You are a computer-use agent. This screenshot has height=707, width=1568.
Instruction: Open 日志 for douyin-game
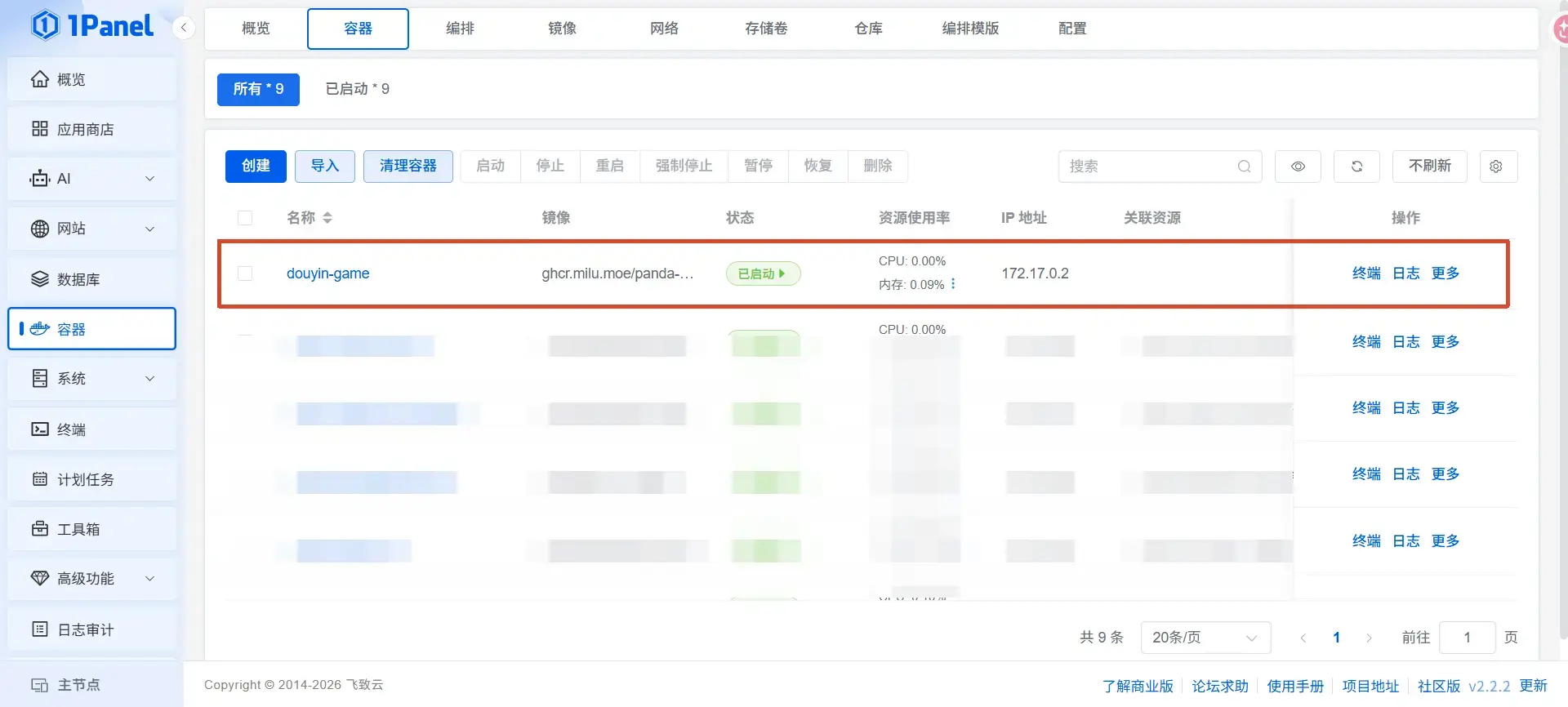pos(1406,273)
